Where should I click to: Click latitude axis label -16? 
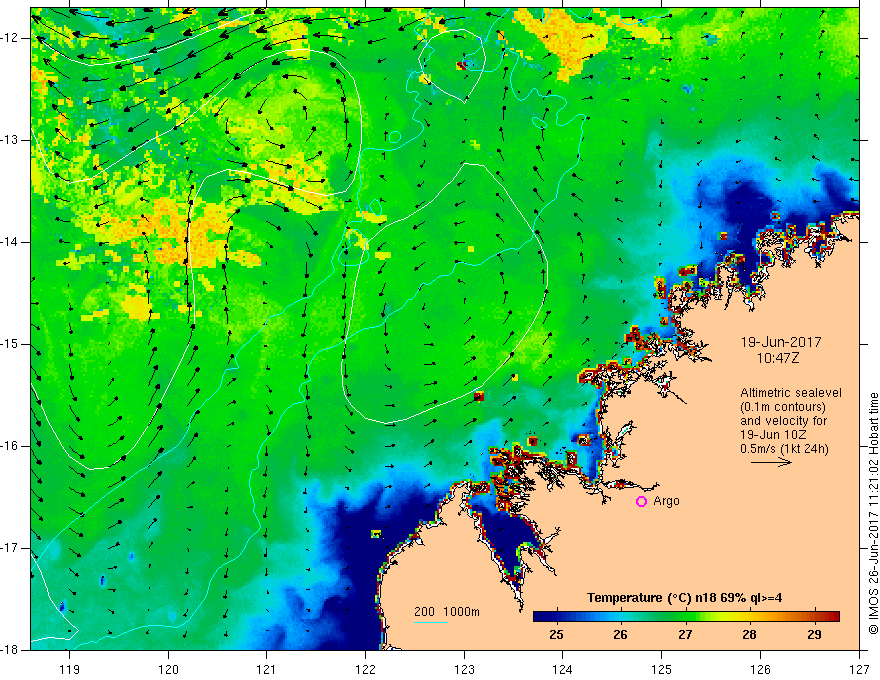pos(10,446)
